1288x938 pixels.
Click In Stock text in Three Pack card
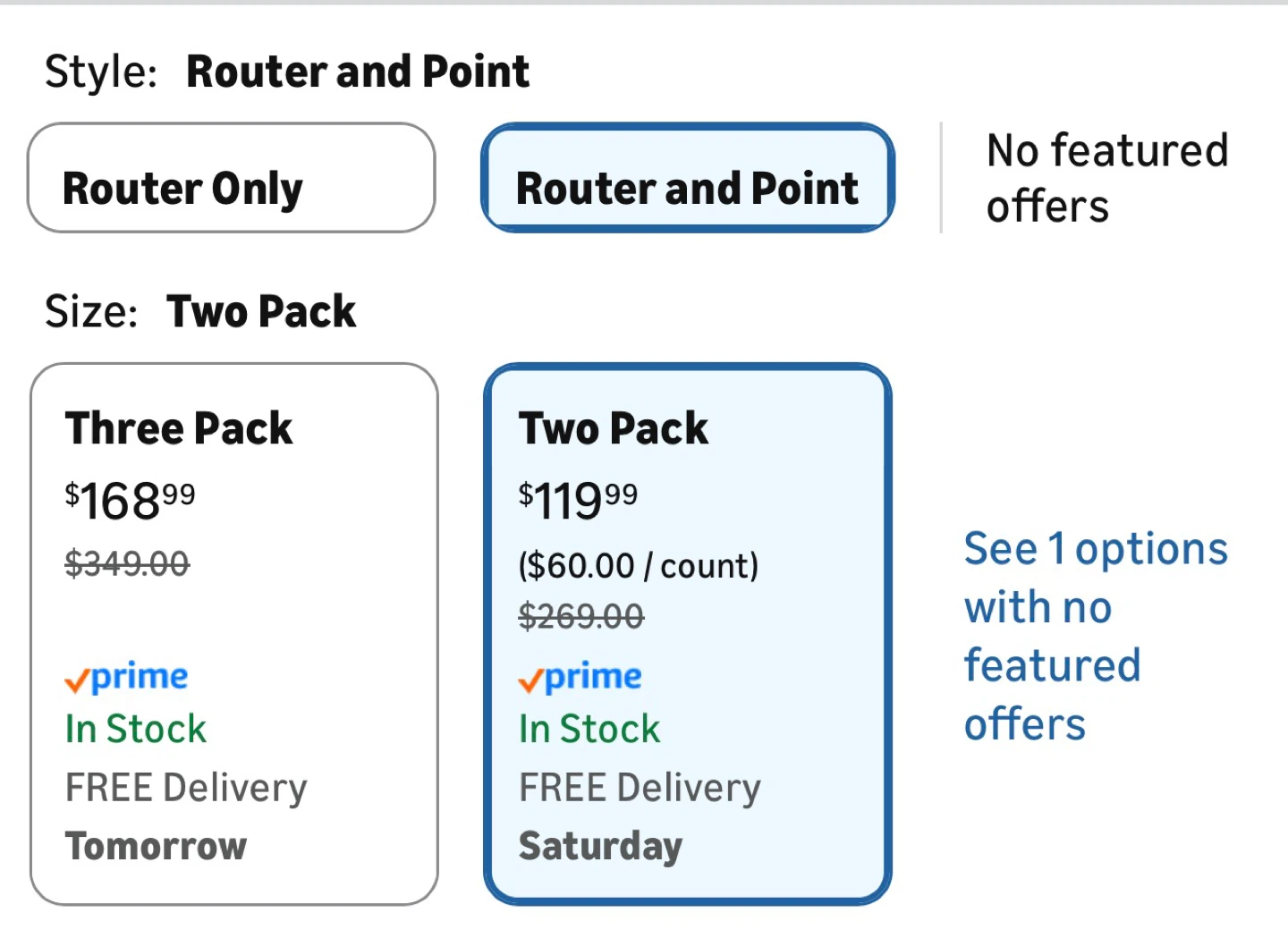coord(136,729)
